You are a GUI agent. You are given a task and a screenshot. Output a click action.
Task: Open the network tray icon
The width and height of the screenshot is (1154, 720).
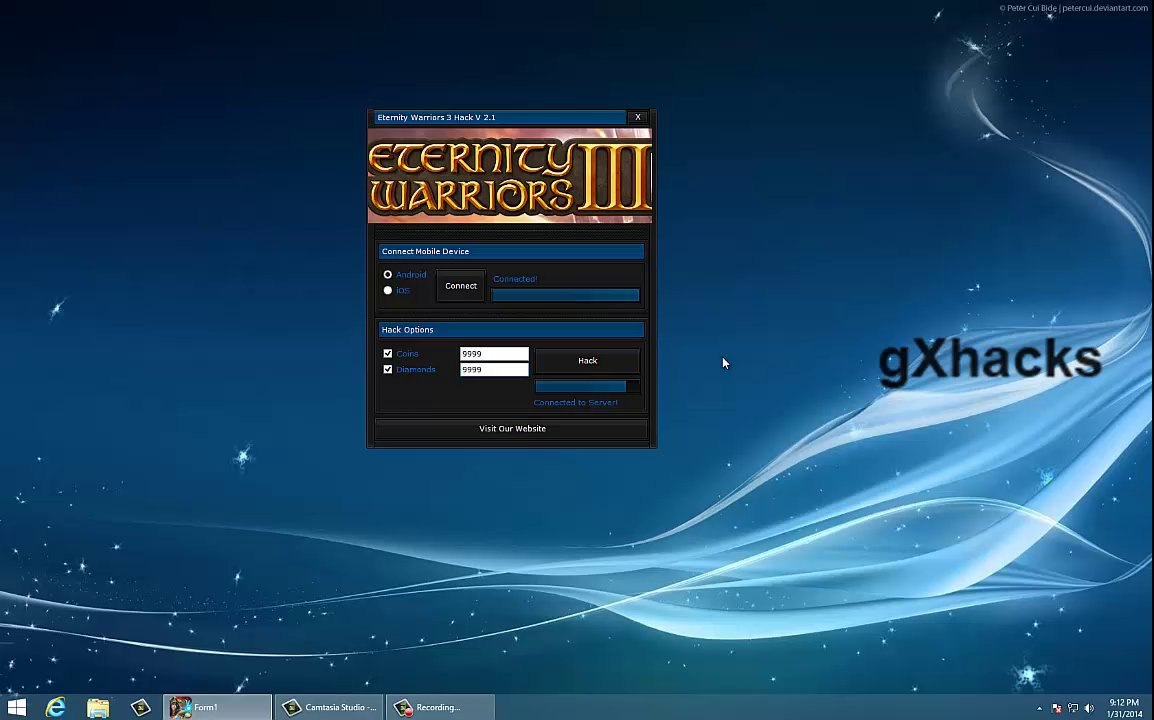pyautogui.click(x=1073, y=708)
